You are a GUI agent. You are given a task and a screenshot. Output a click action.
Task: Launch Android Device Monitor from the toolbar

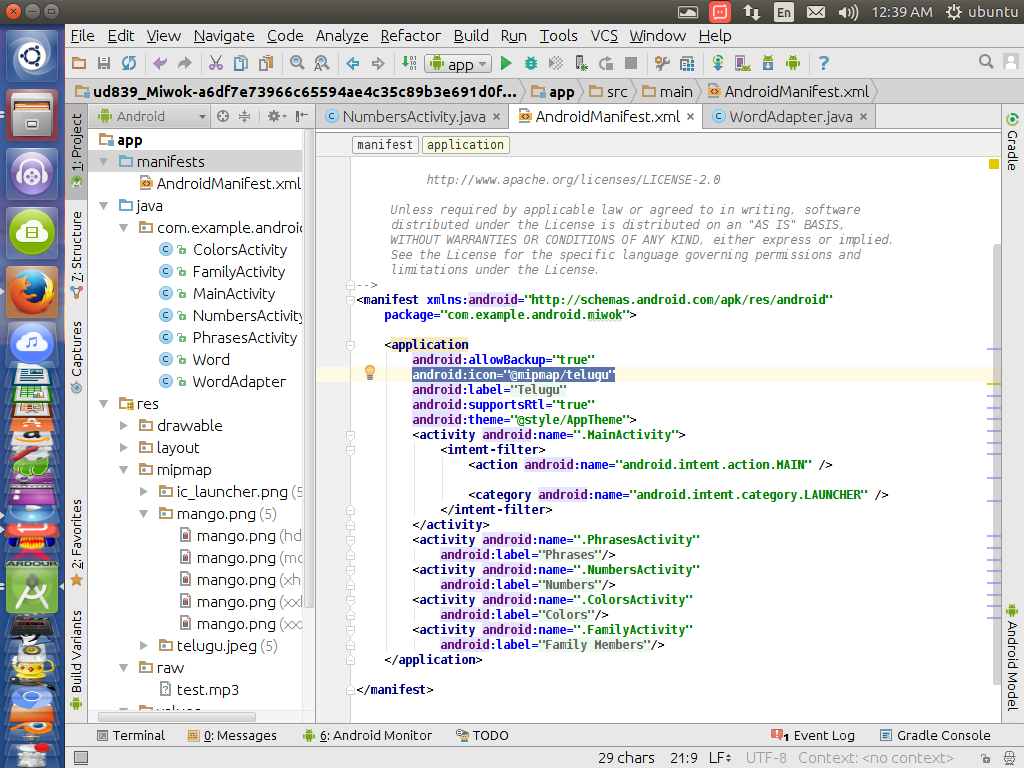pyautogui.click(x=792, y=63)
